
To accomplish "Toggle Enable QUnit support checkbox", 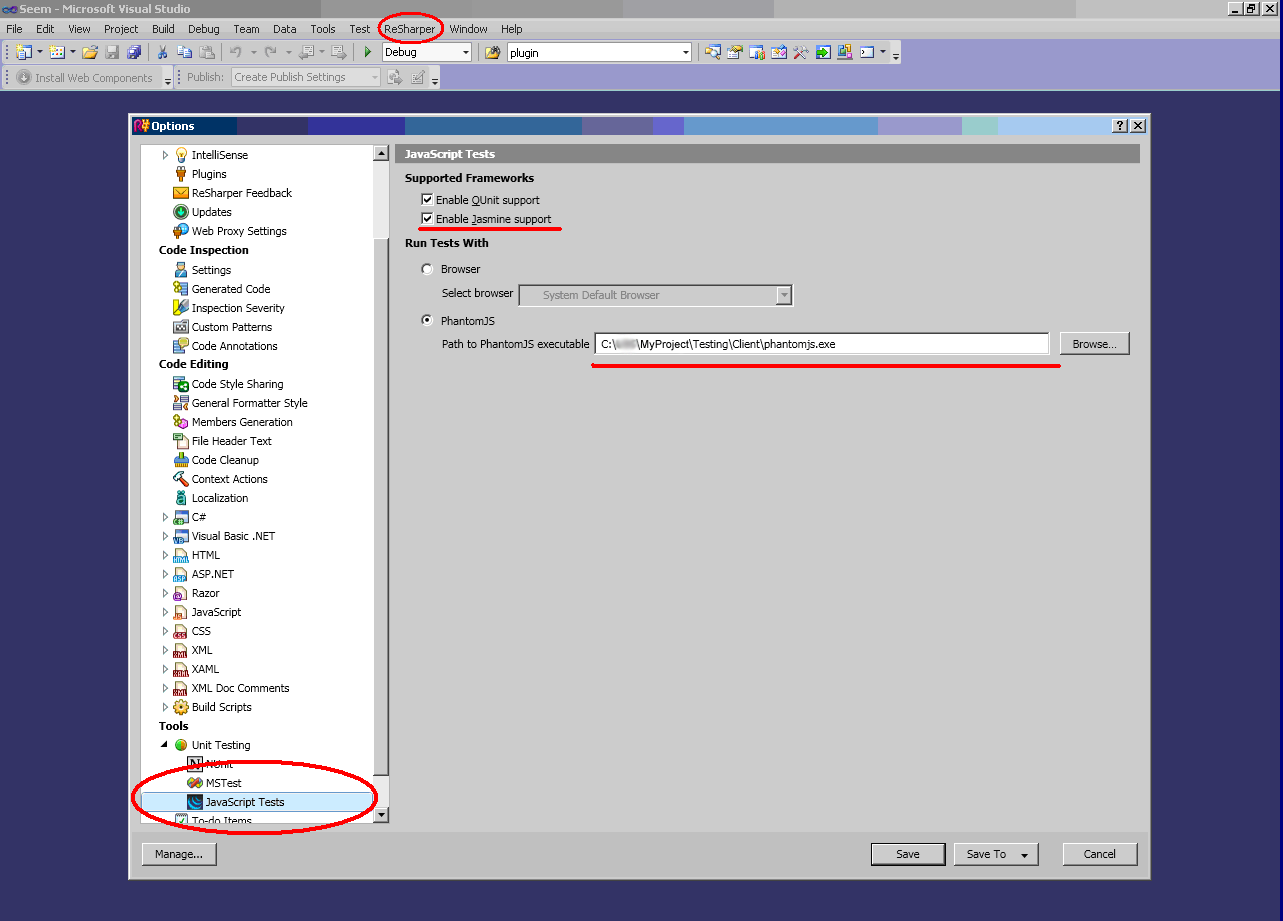I will coord(427,200).
